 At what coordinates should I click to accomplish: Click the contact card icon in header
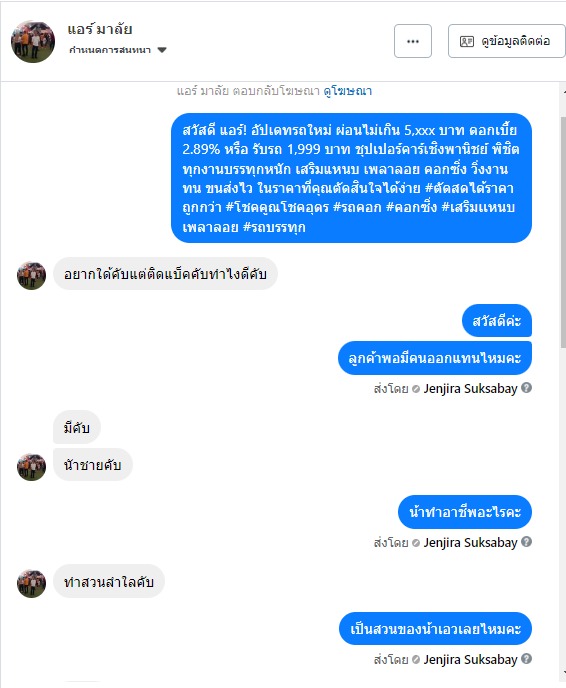[466, 41]
